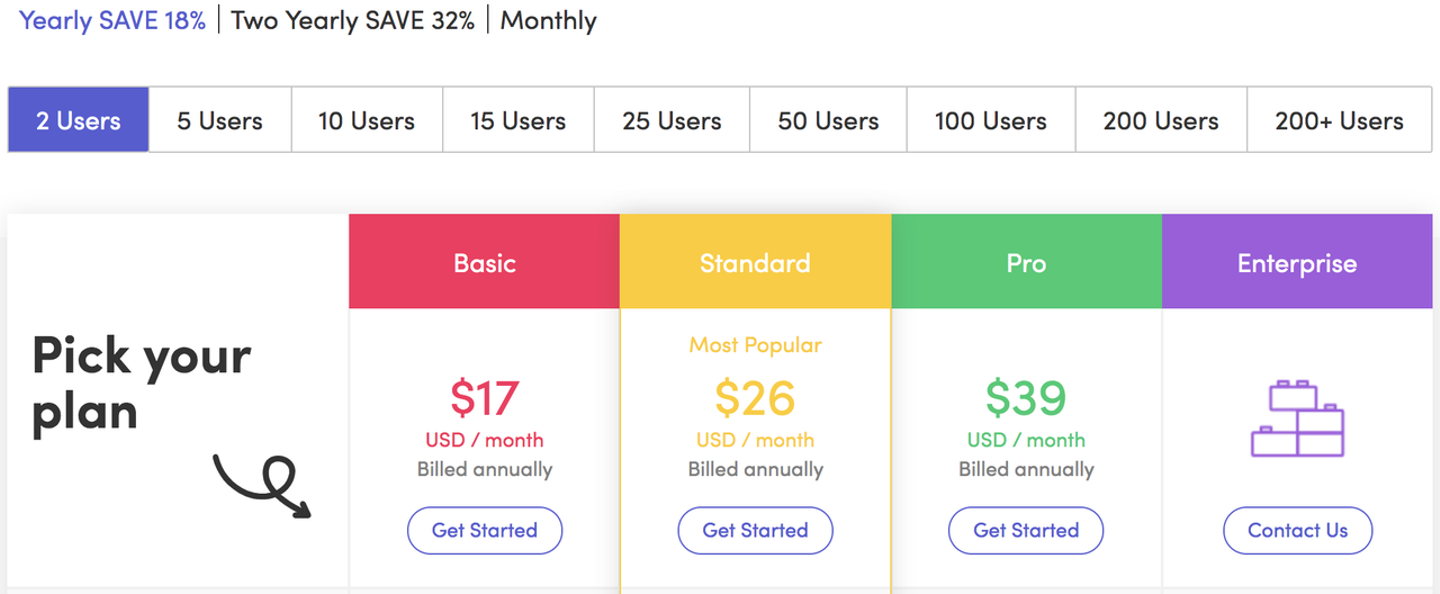Open the 200 Users tier
Screen dimensions: 1440x594
1161,120
